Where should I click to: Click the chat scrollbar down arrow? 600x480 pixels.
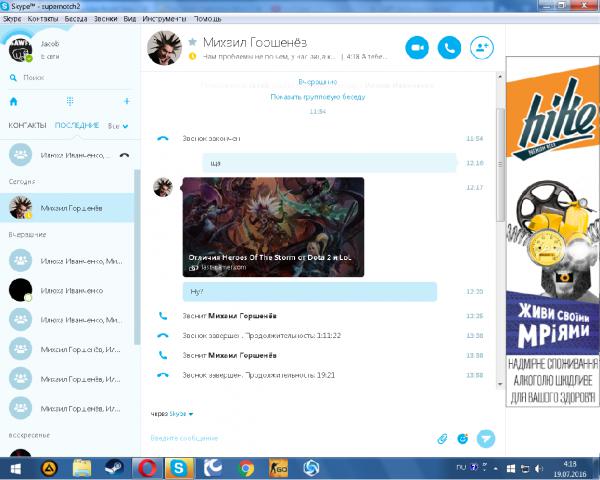(x=500, y=384)
